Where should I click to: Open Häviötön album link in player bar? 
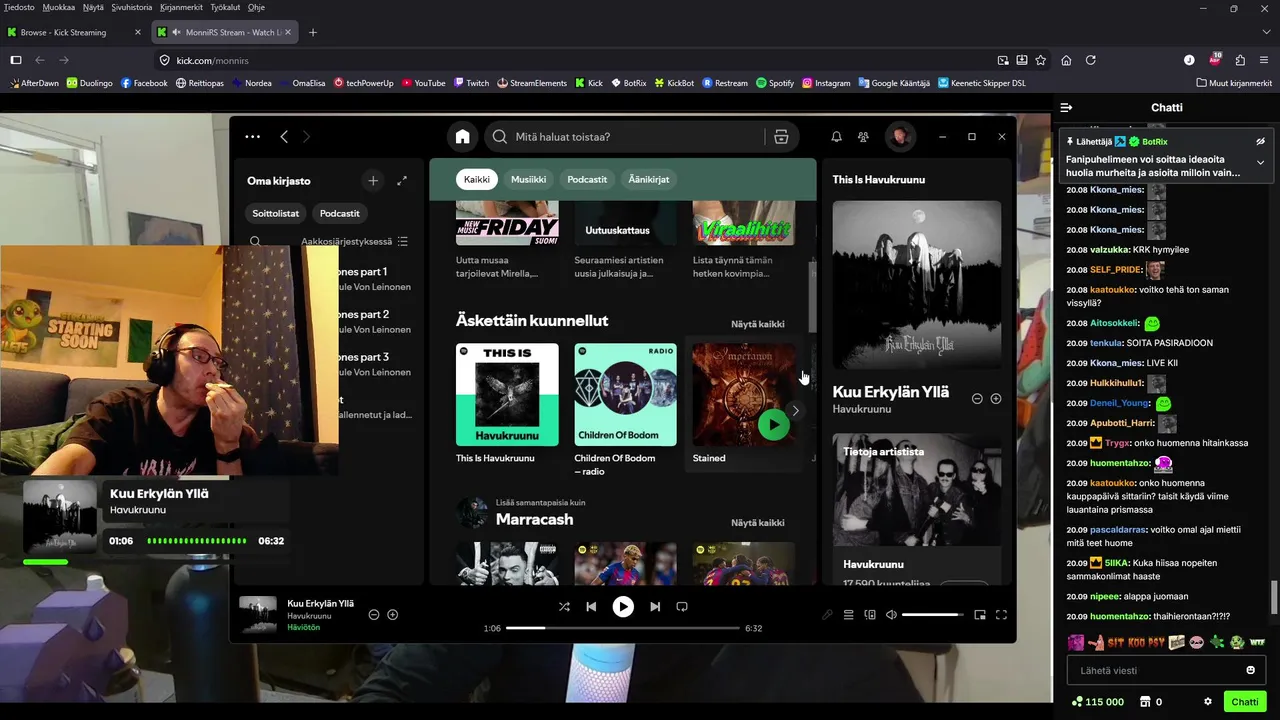pos(303,627)
